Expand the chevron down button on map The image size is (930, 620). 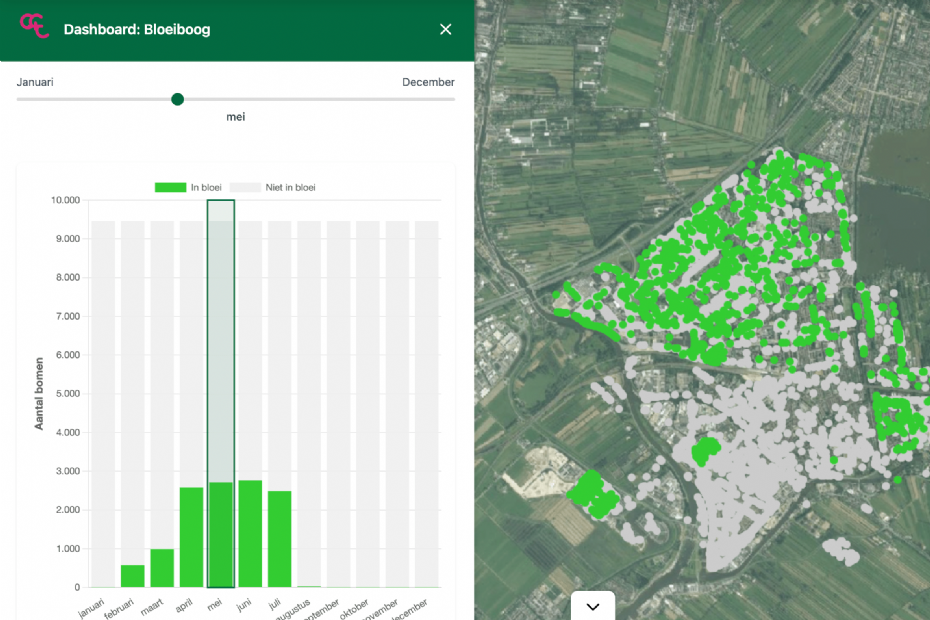pyautogui.click(x=592, y=606)
